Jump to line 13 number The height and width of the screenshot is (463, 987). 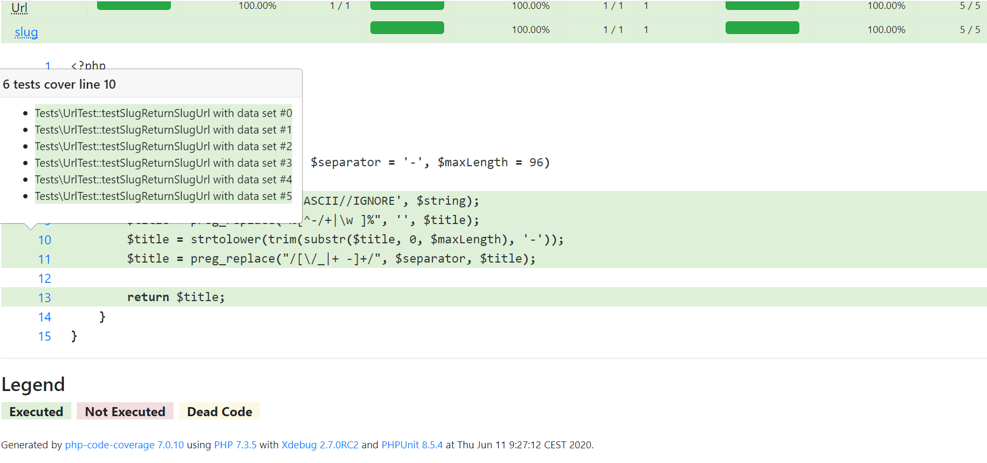tap(45, 298)
